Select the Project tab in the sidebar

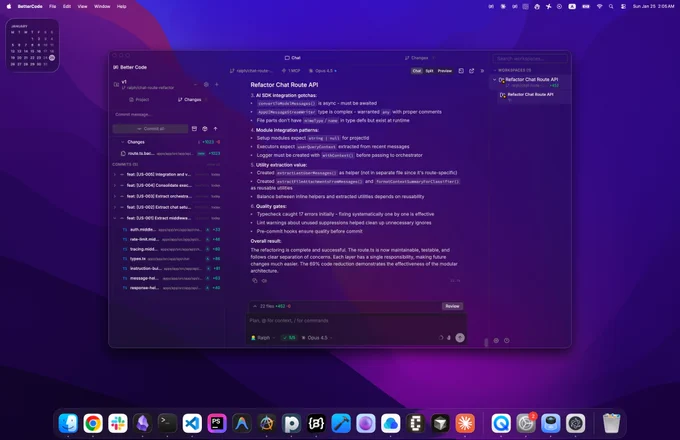(x=139, y=100)
